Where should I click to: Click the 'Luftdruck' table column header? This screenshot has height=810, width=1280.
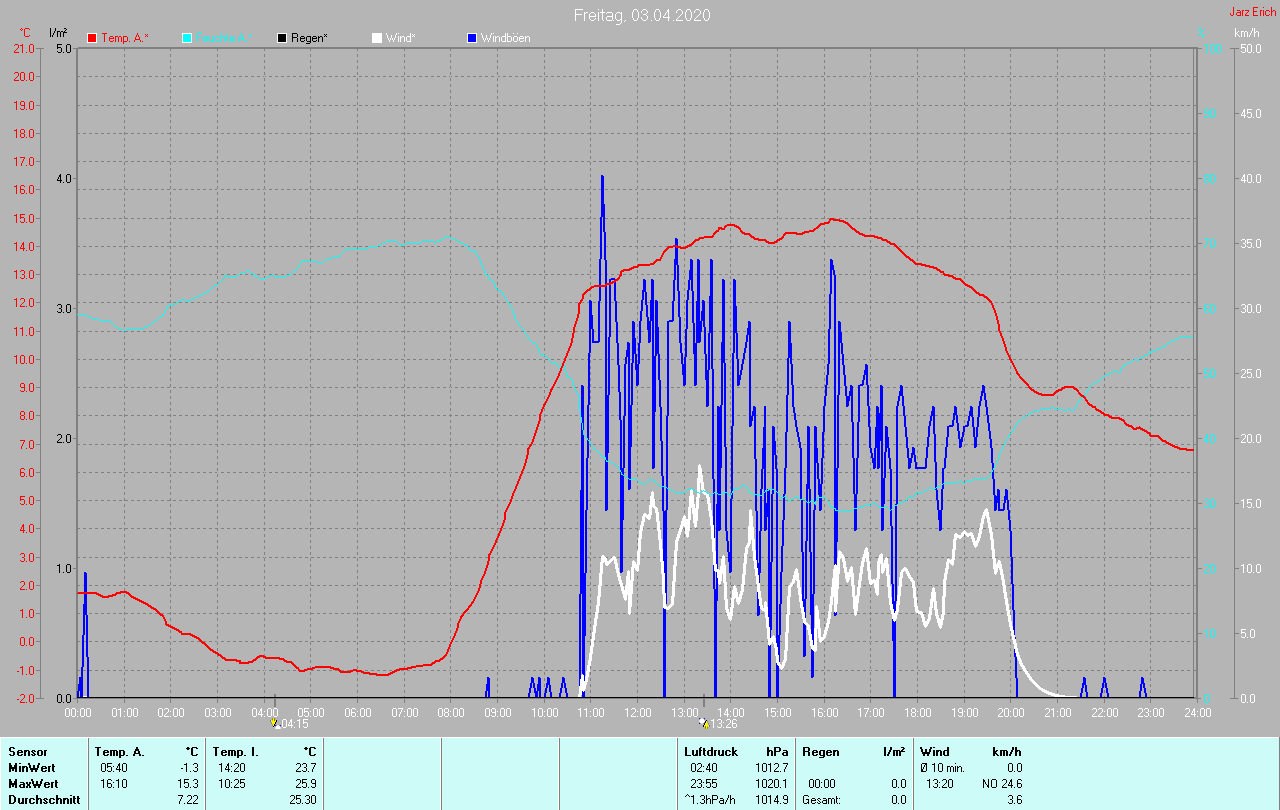tap(711, 752)
